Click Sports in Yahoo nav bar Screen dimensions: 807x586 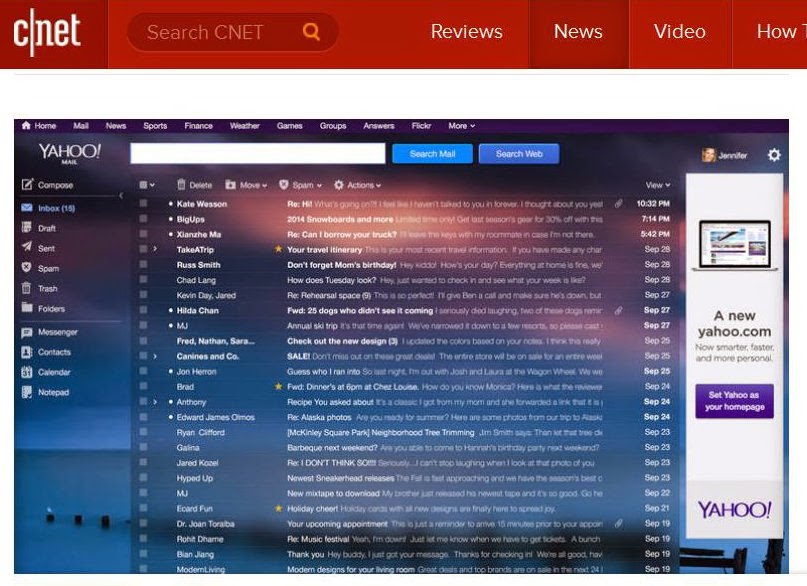(155, 126)
